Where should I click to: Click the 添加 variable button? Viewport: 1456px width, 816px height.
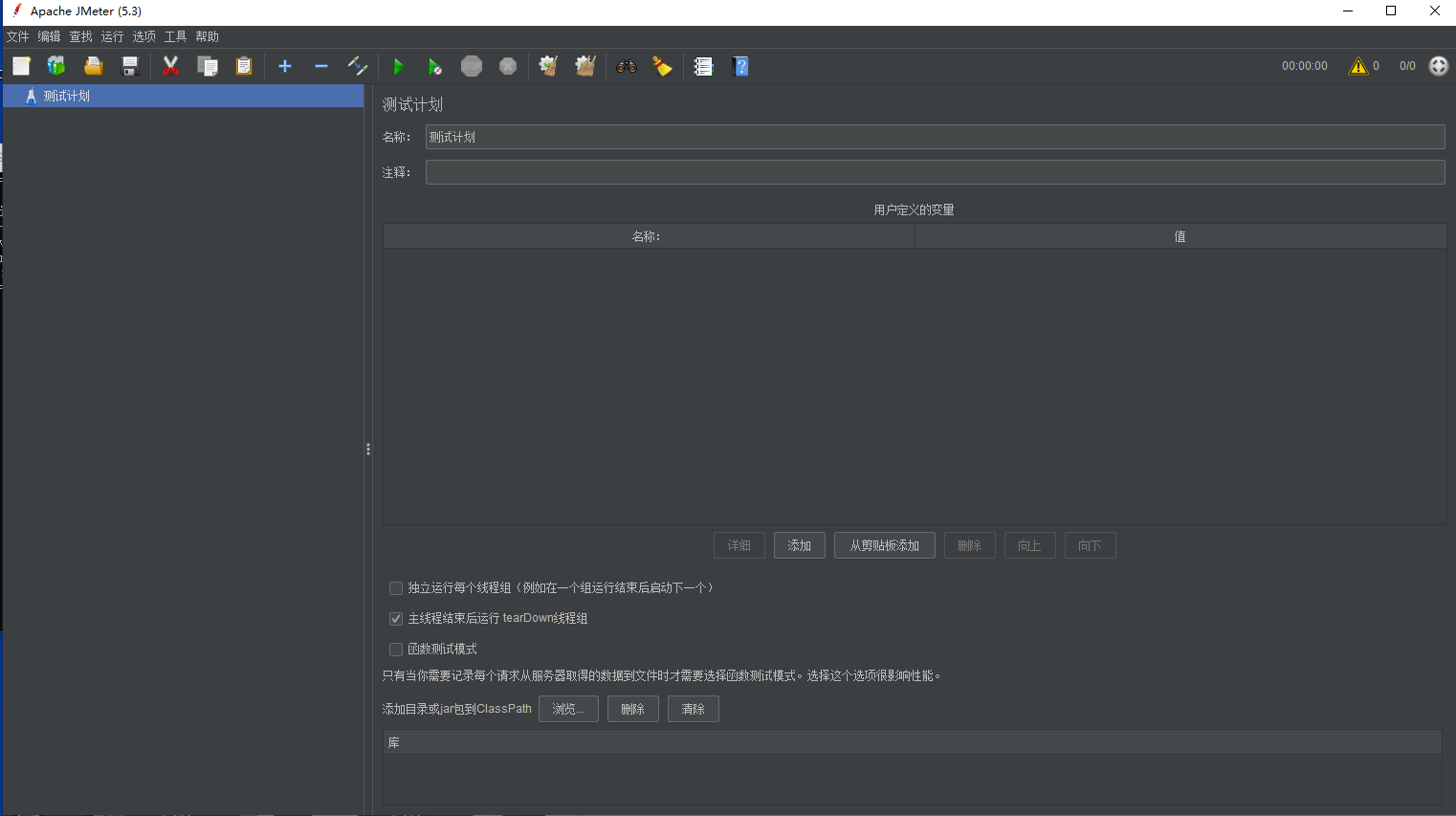pos(799,545)
